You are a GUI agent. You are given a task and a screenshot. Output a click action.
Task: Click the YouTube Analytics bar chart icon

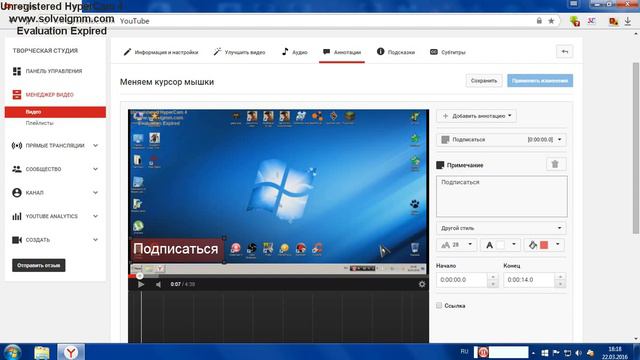pyautogui.click(x=17, y=216)
